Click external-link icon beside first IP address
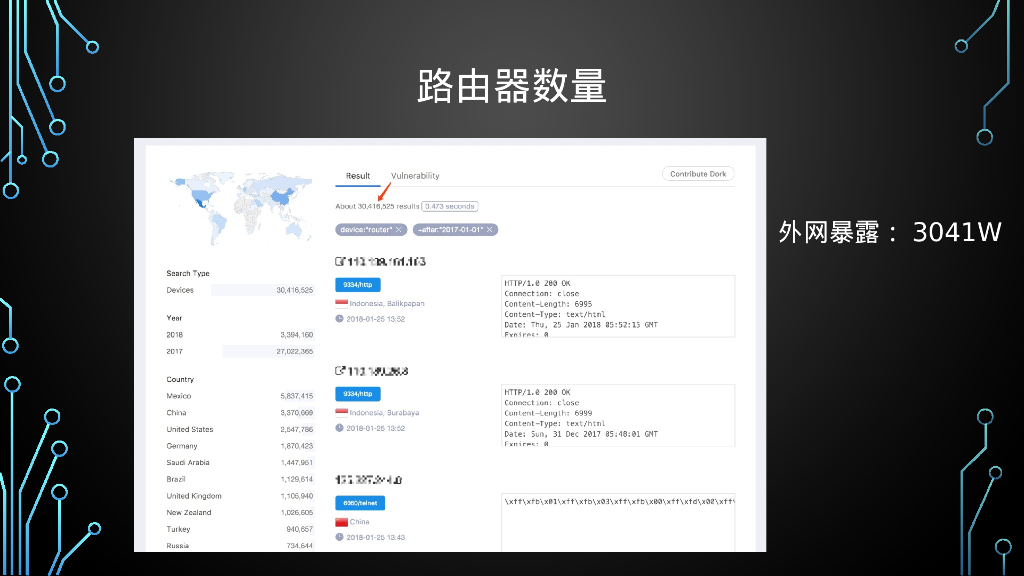Image resolution: width=1024 pixels, height=576 pixels. pos(340,262)
